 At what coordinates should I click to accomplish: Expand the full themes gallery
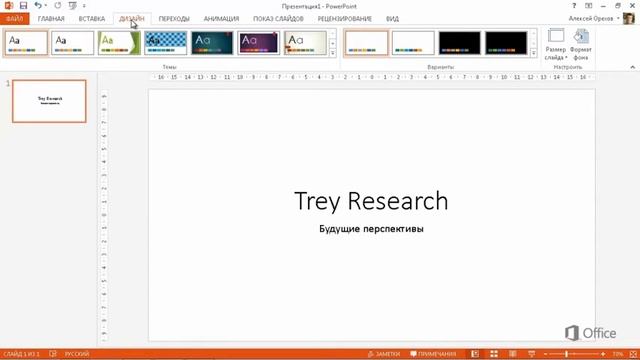[333, 53]
